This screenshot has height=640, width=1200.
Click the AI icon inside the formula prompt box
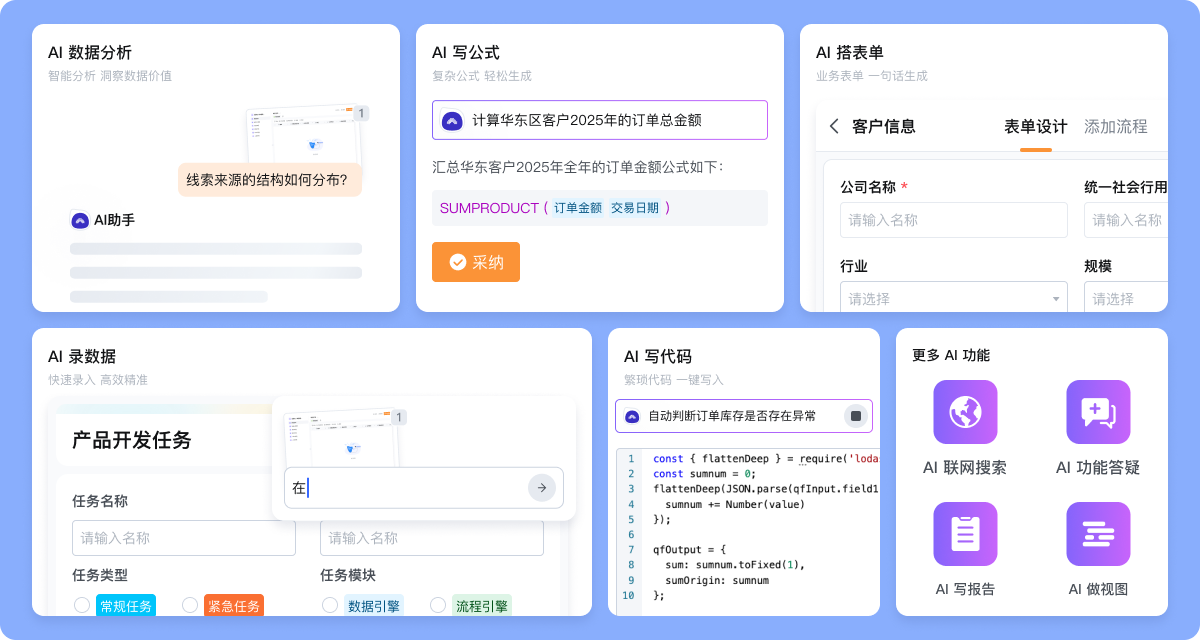point(452,120)
